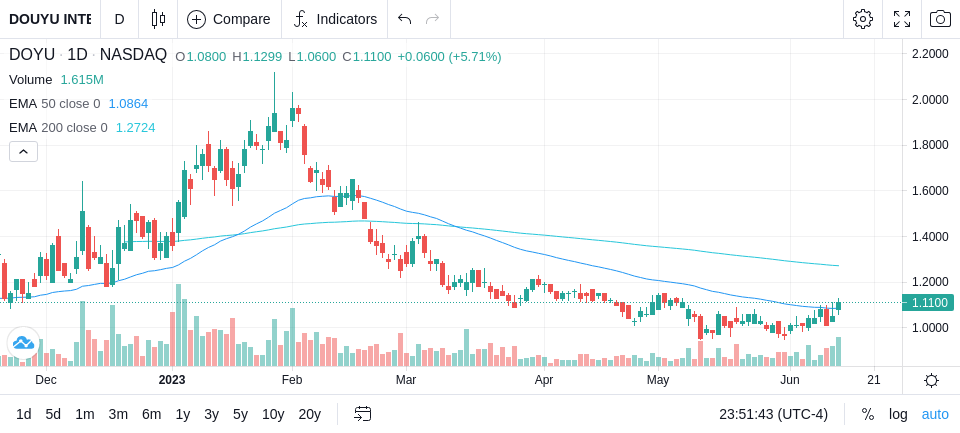Open timezone menu showing 23:51:43 (UTC-4)
This screenshot has height=433, width=960.
773,414
